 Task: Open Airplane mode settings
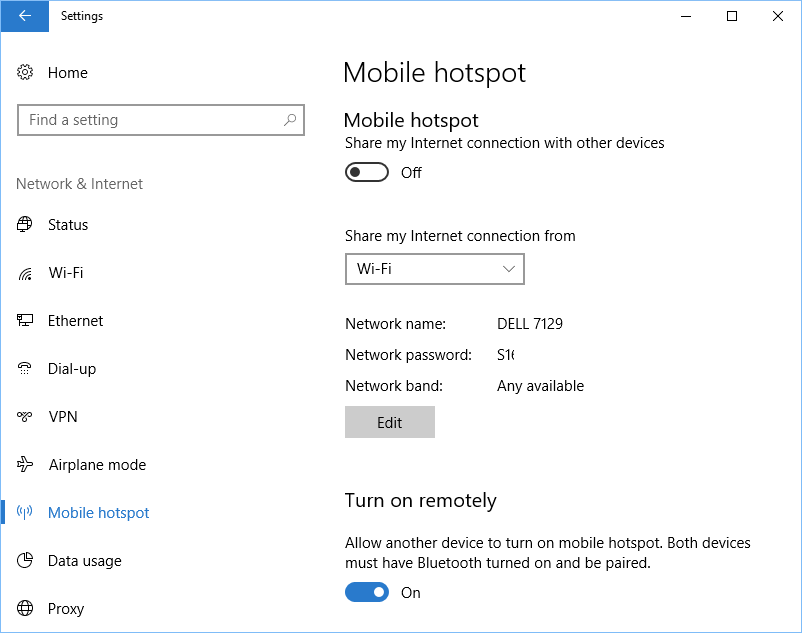click(x=97, y=465)
